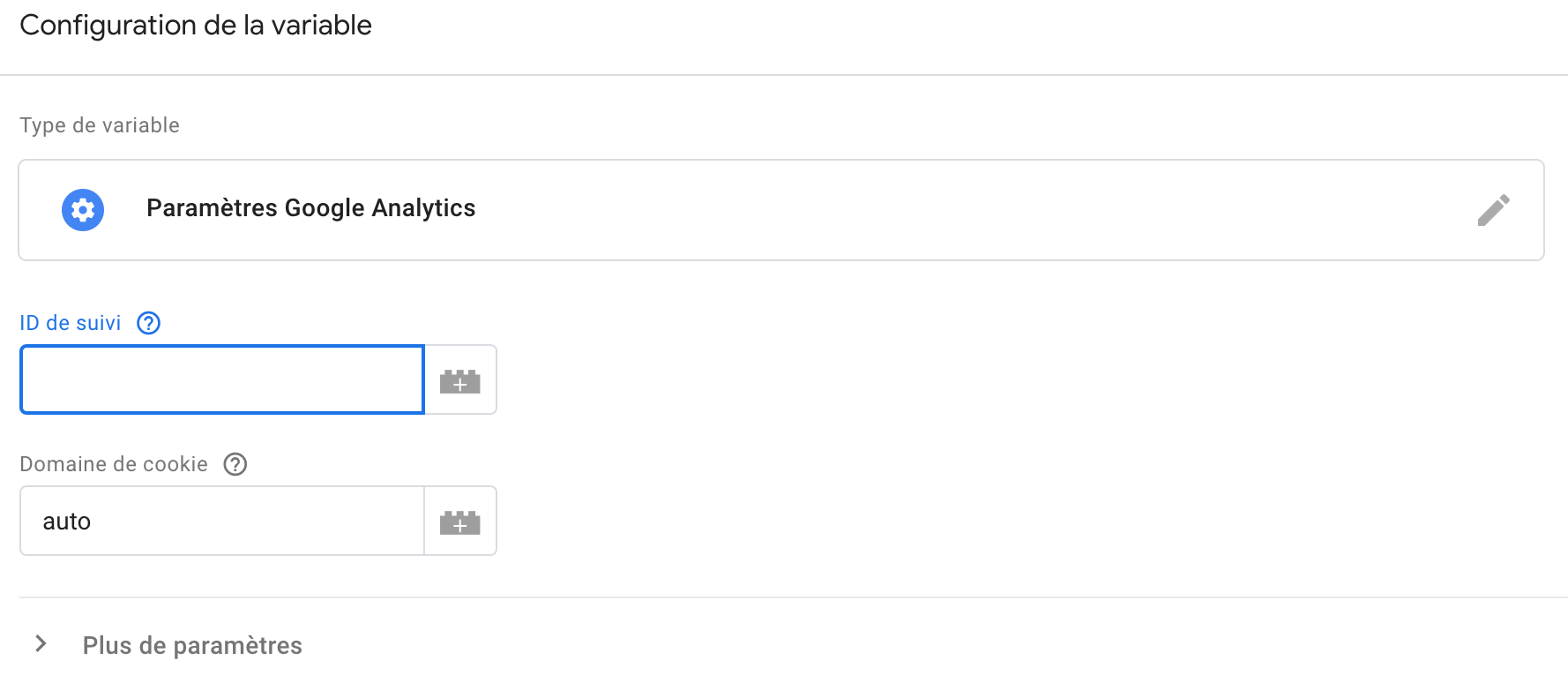Click the divider line below the Configuration heading
The image size is (1568, 683).
coord(784,75)
